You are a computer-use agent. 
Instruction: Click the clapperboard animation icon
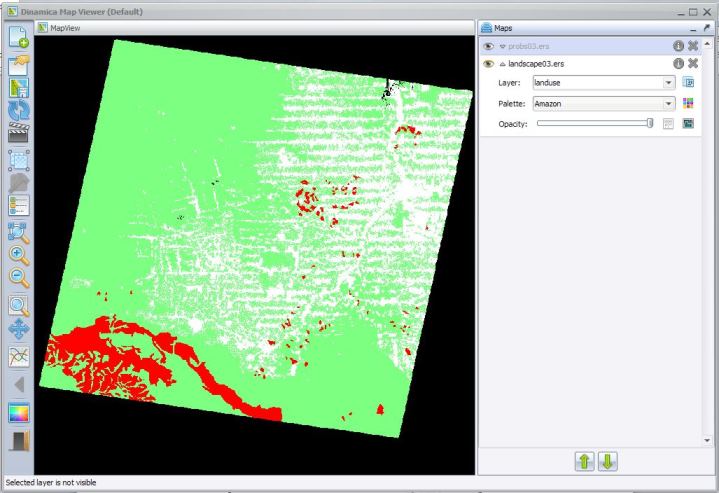pyautogui.click(x=19, y=134)
